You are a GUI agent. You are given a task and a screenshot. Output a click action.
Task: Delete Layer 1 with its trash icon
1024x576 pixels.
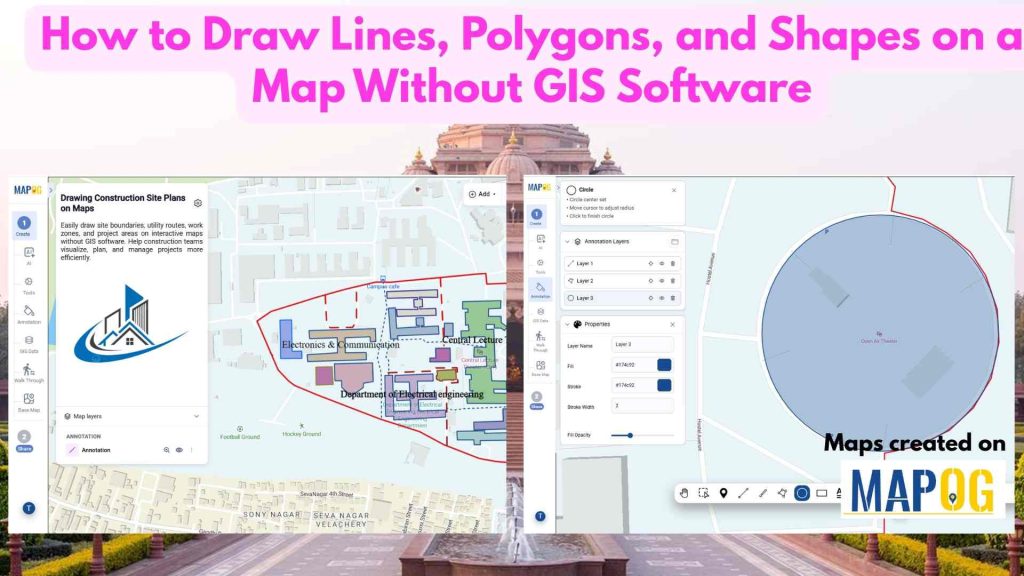[x=673, y=264]
